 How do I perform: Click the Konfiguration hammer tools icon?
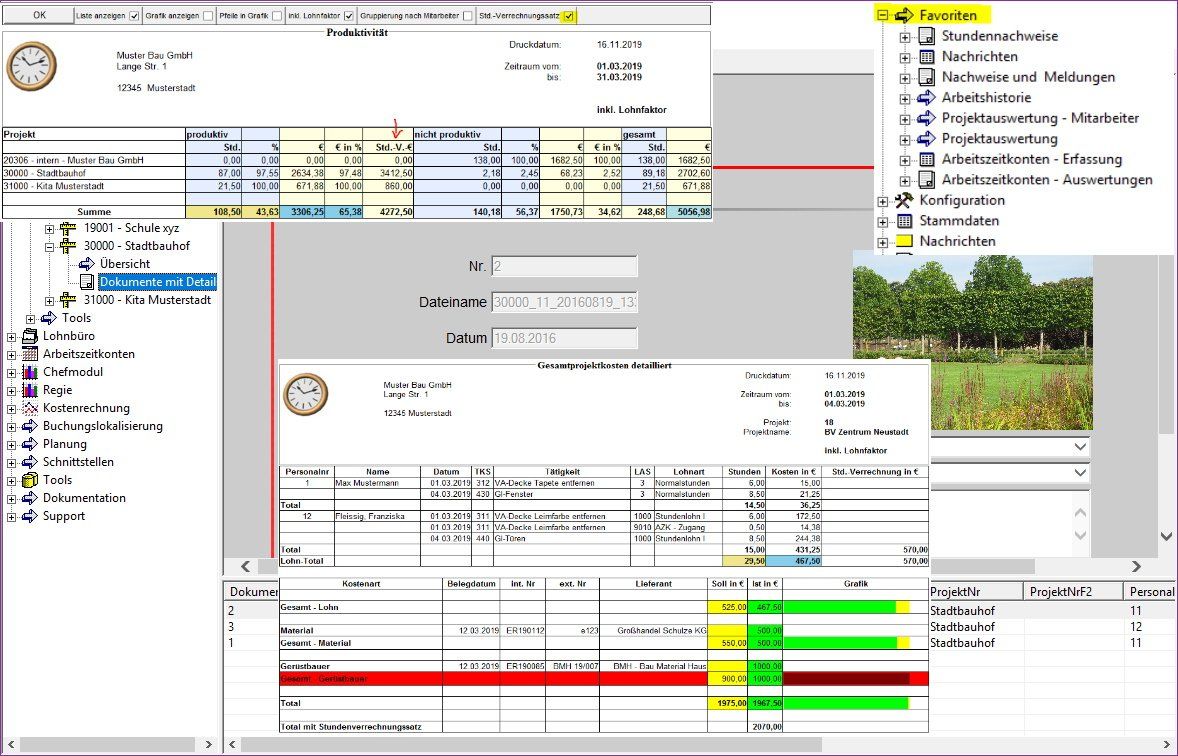coord(904,200)
